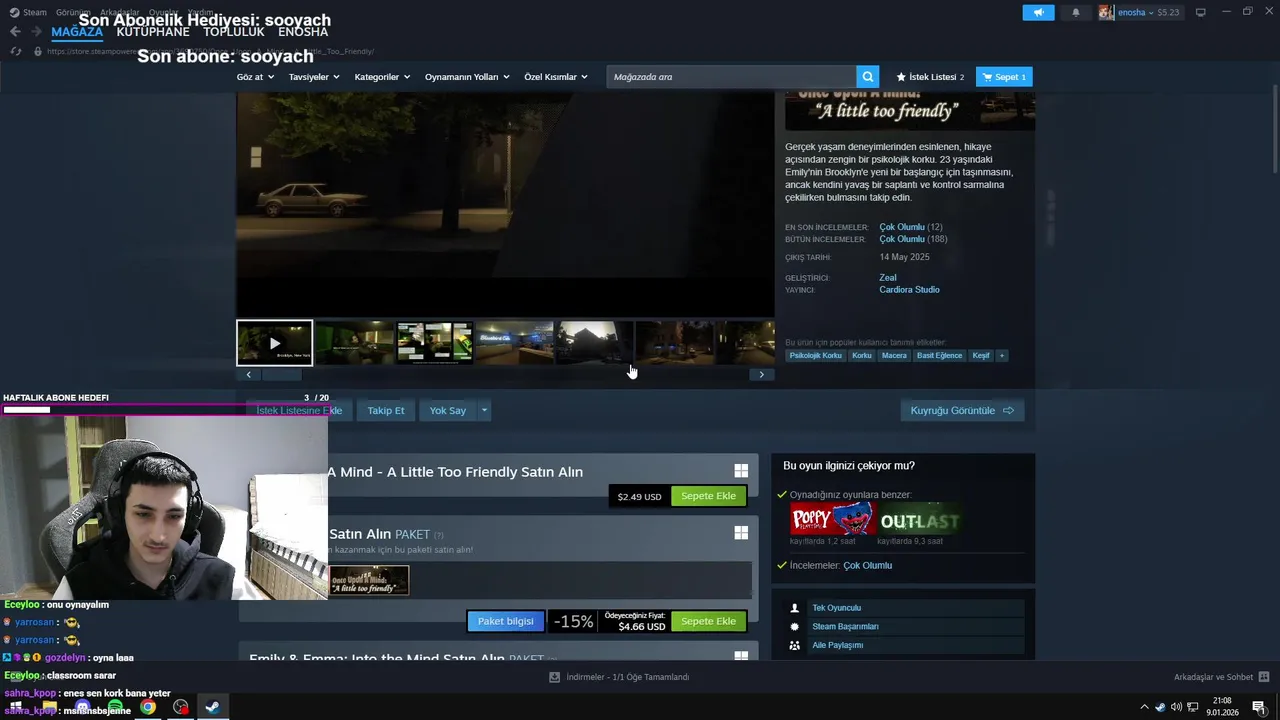The width and height of the screenshot is (1280, 720).
Task: Open the Psikolojik Korku tag
Action: point(815,355)
